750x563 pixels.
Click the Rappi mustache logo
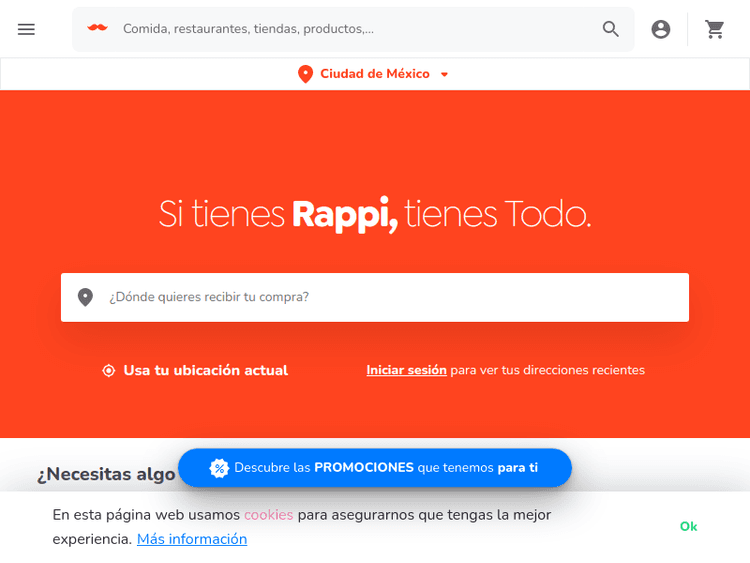98,28
